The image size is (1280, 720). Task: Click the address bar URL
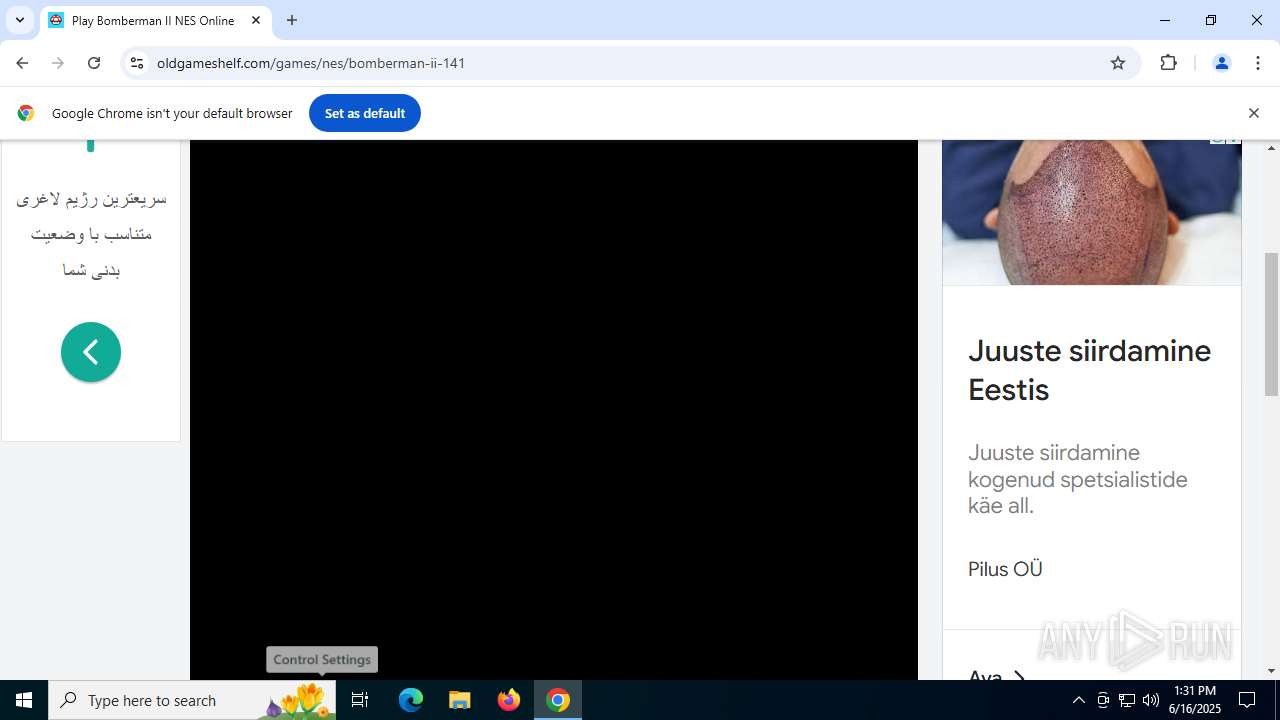click(x=311, y=63)
